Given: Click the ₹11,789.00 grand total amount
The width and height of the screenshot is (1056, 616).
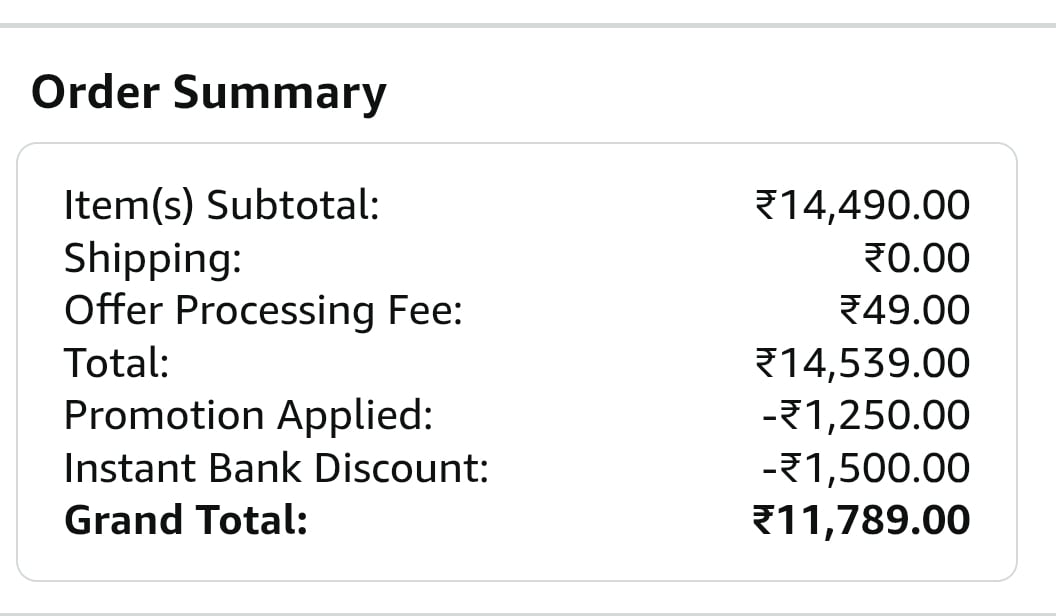Looking at the screenshot, I should click(860, 520).
